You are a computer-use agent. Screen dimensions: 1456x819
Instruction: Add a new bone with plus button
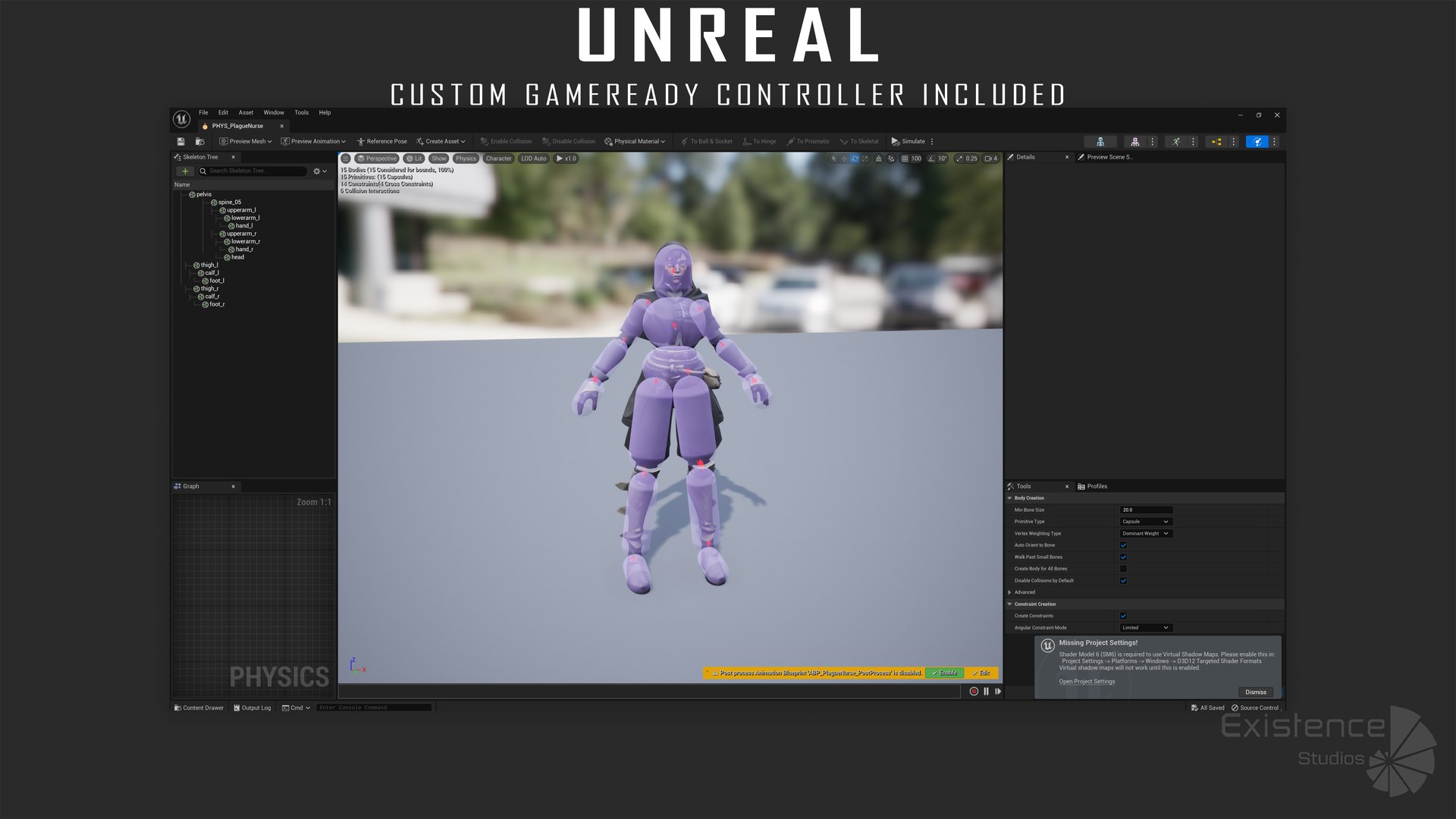[x=185, y=171]
